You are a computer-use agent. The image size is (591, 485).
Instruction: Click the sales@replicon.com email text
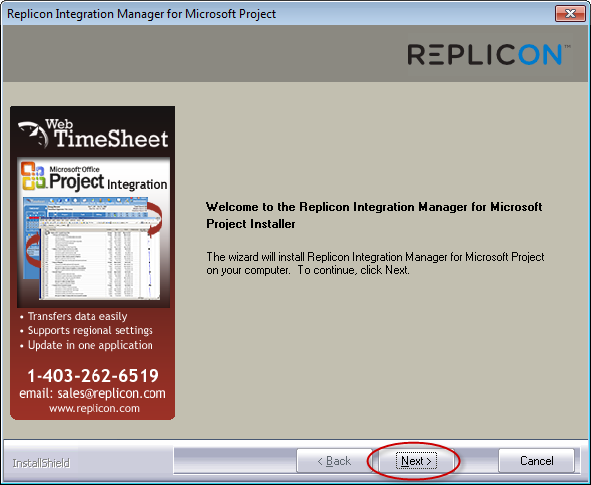click(x=111, y=393)
